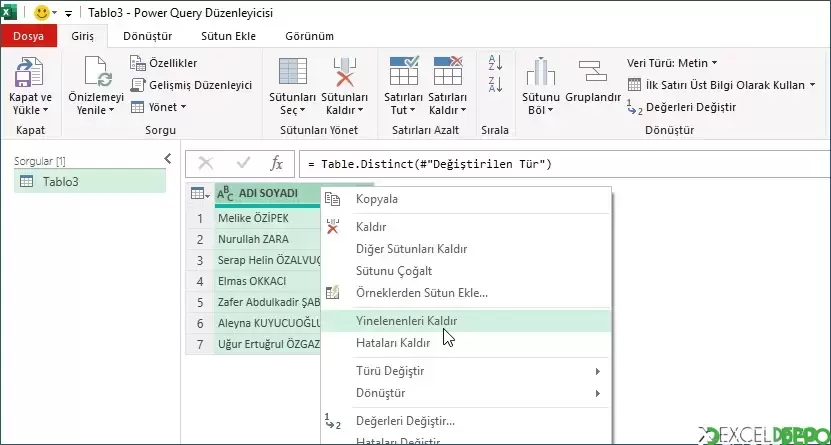Click the Melike ÖZİPEK cell

click(x=268, y=218)
